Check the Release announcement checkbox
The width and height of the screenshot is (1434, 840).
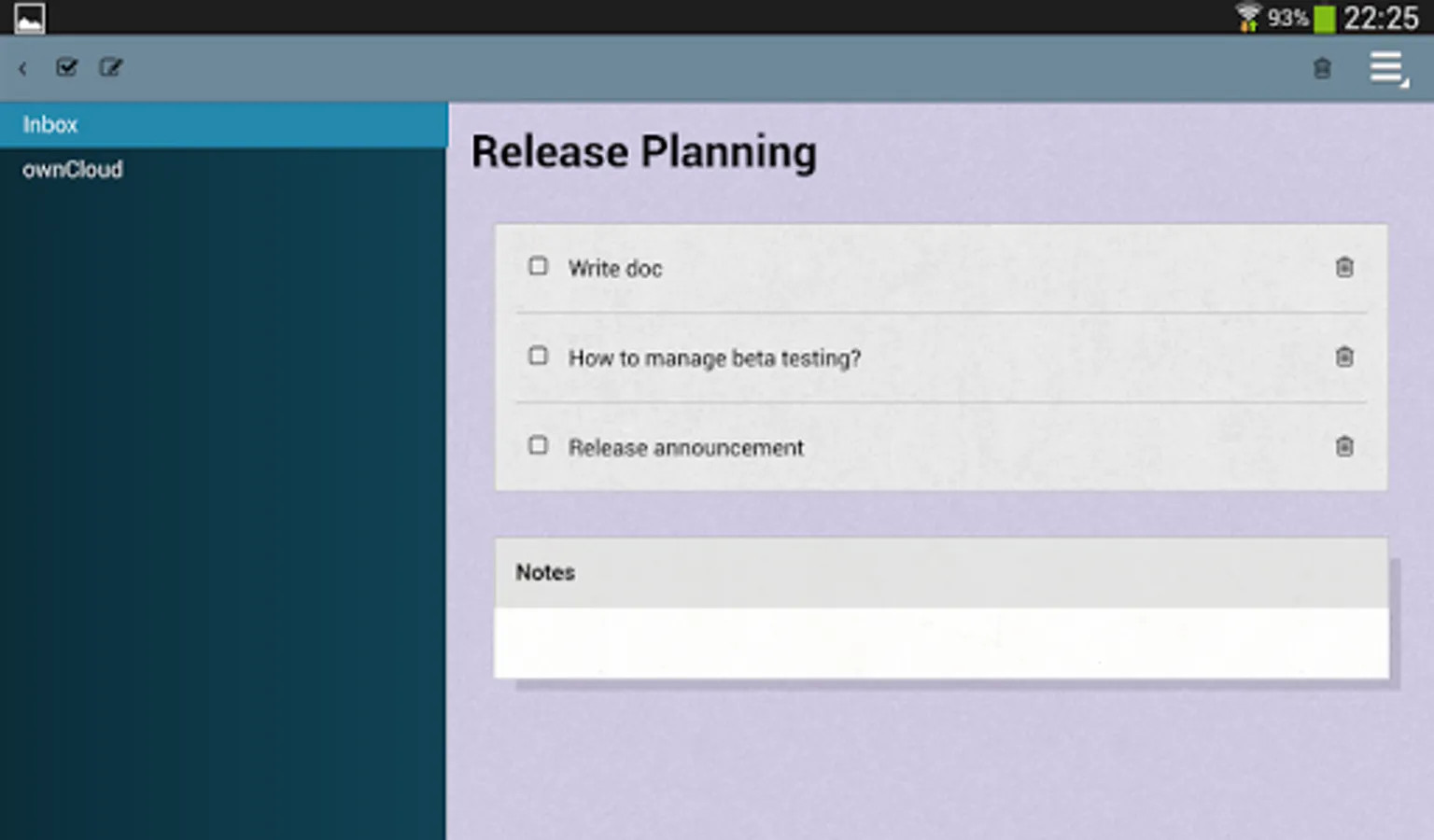pyautogui.click(x=538, y=446)
